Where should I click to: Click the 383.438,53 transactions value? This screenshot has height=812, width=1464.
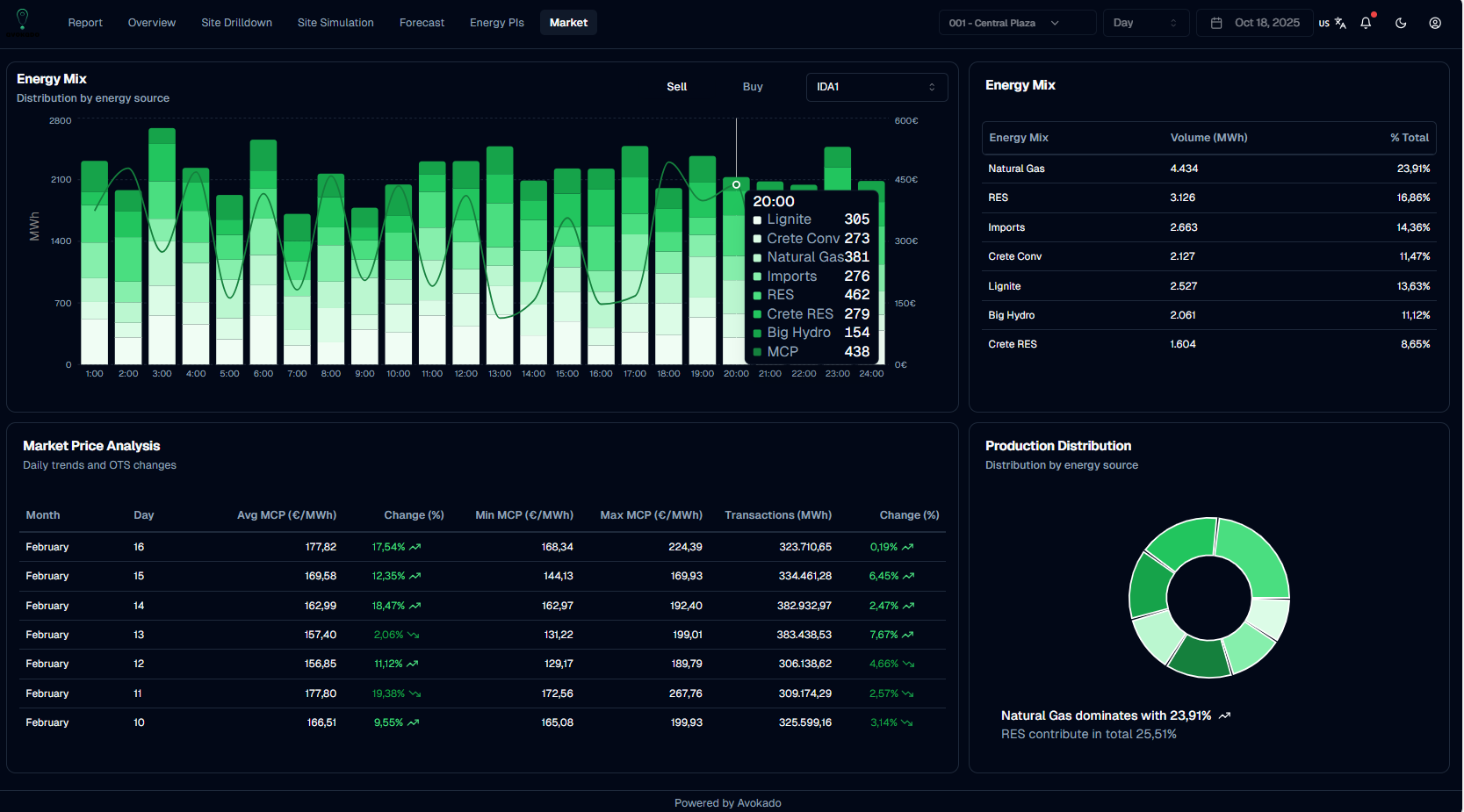(x=804, y=635)
